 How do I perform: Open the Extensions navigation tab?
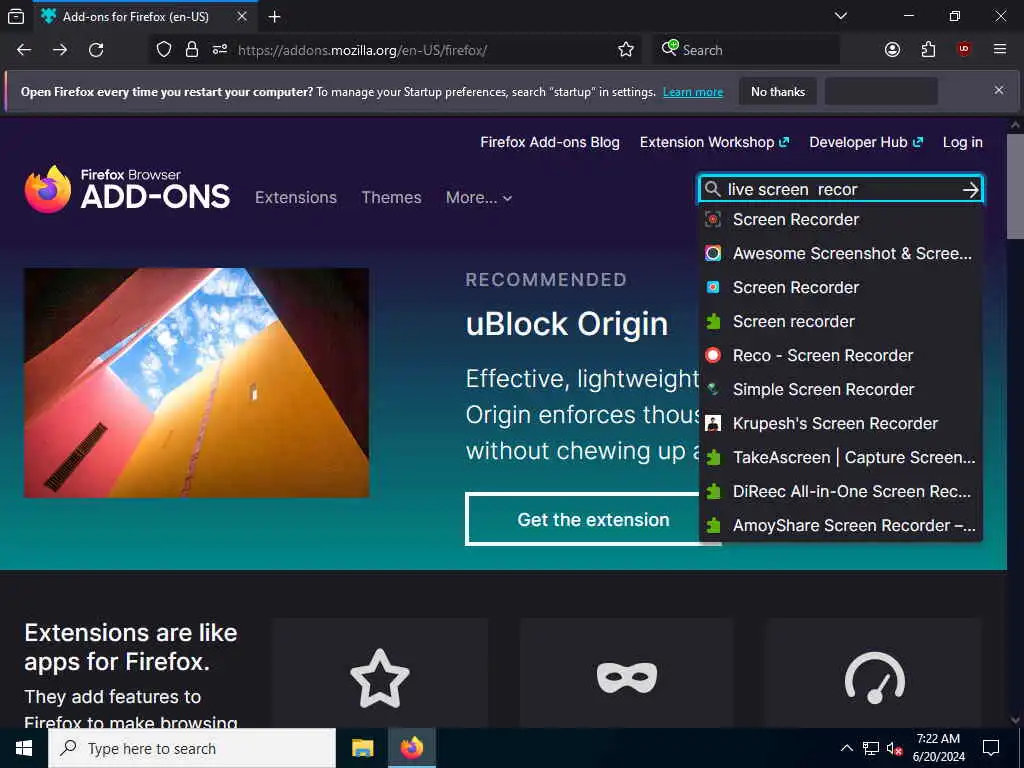296,197
